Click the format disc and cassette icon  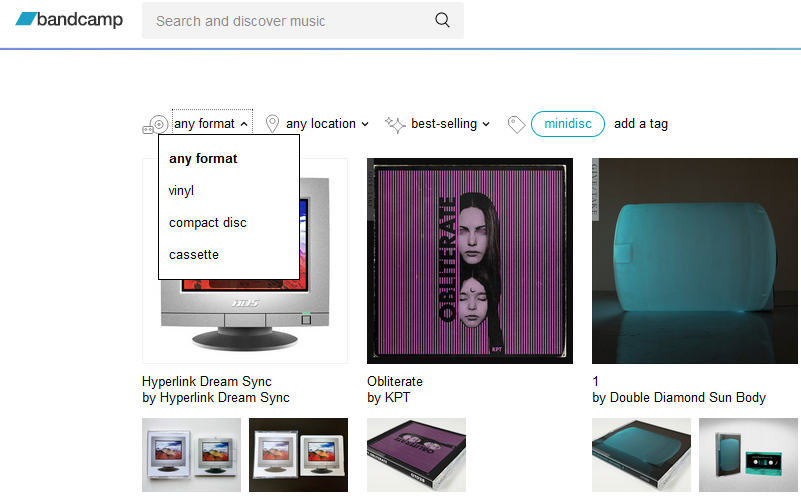pyautogui.click(x=155, y=125)
